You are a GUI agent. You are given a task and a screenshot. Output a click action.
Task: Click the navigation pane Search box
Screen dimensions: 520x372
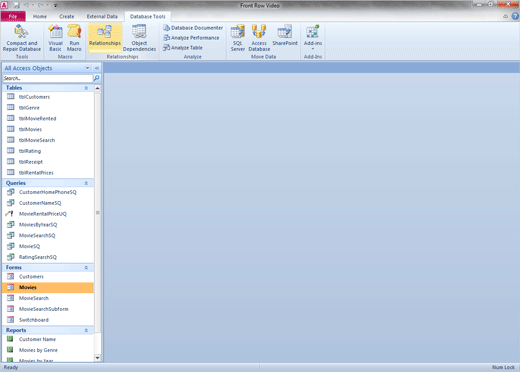48,78
